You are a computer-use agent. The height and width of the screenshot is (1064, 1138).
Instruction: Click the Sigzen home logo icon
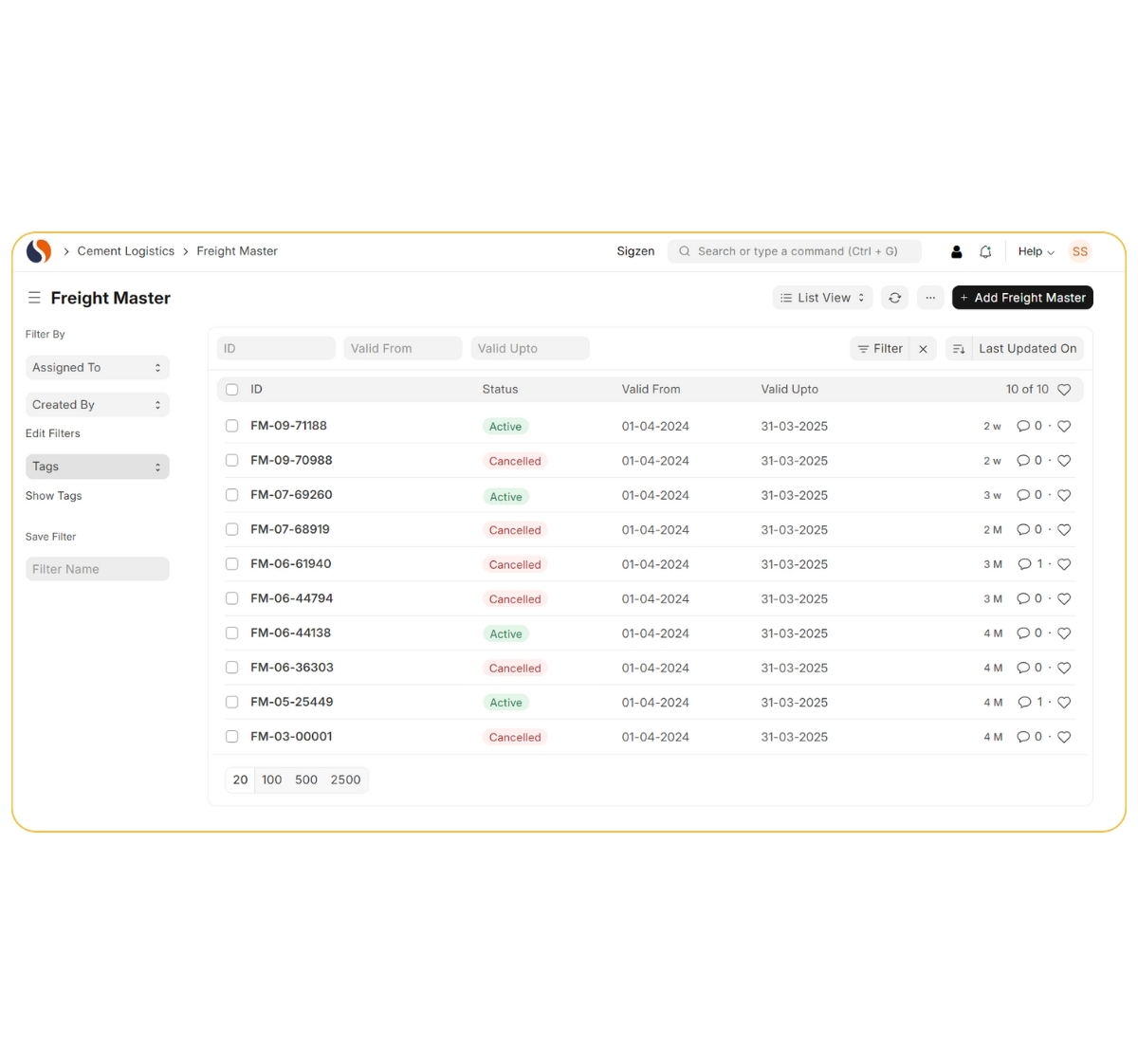pos(39,251)
